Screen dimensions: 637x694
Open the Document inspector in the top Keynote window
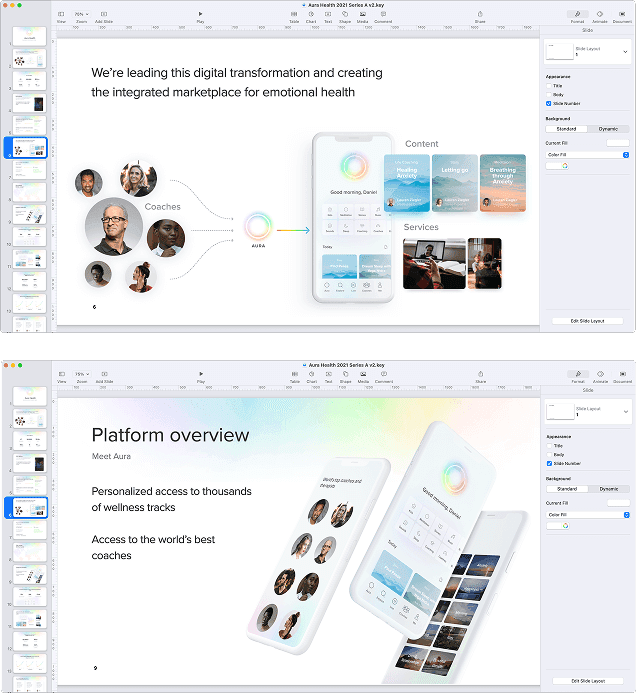[x=622, y=14]
